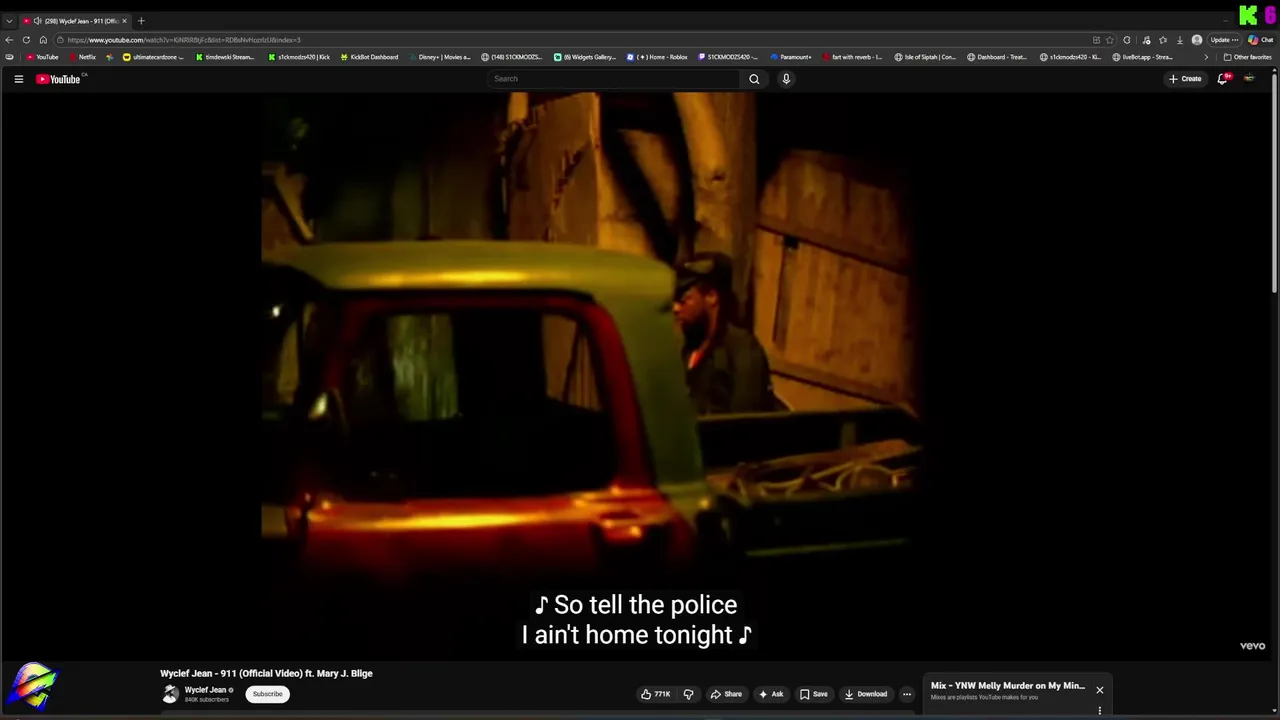Open the browser profile avatar
The height and width of the screenshot is (720, 1280).
point(1197,40)
